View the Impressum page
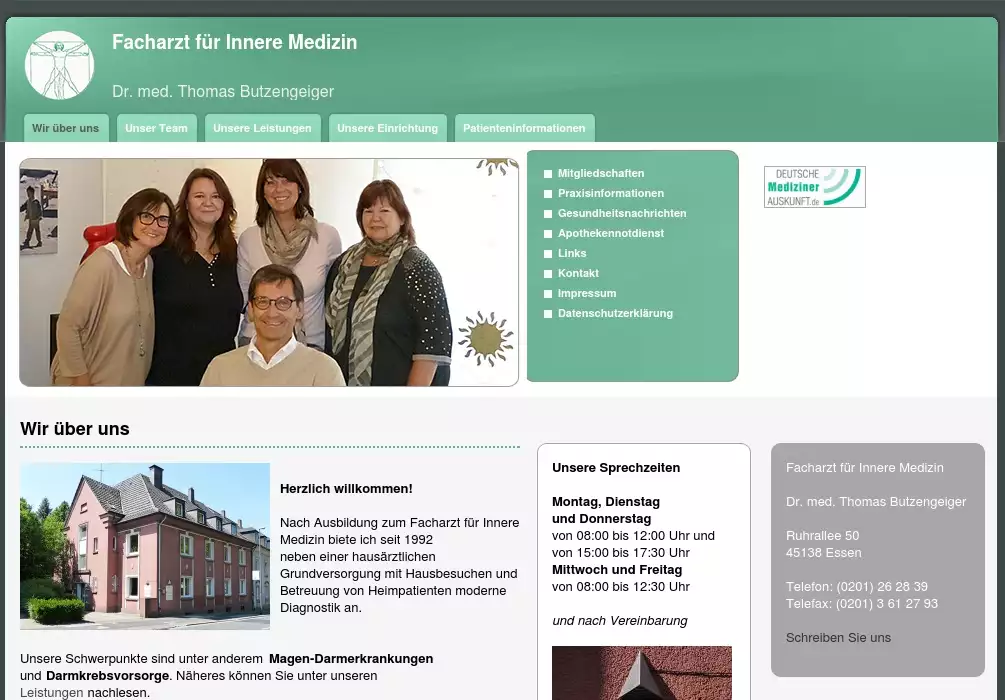This screenshot has height=700, width=1005. point(587,293)
